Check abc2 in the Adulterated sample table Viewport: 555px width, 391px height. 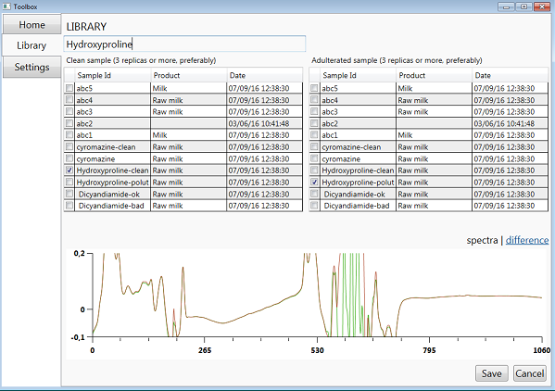[x=314, y=123]
